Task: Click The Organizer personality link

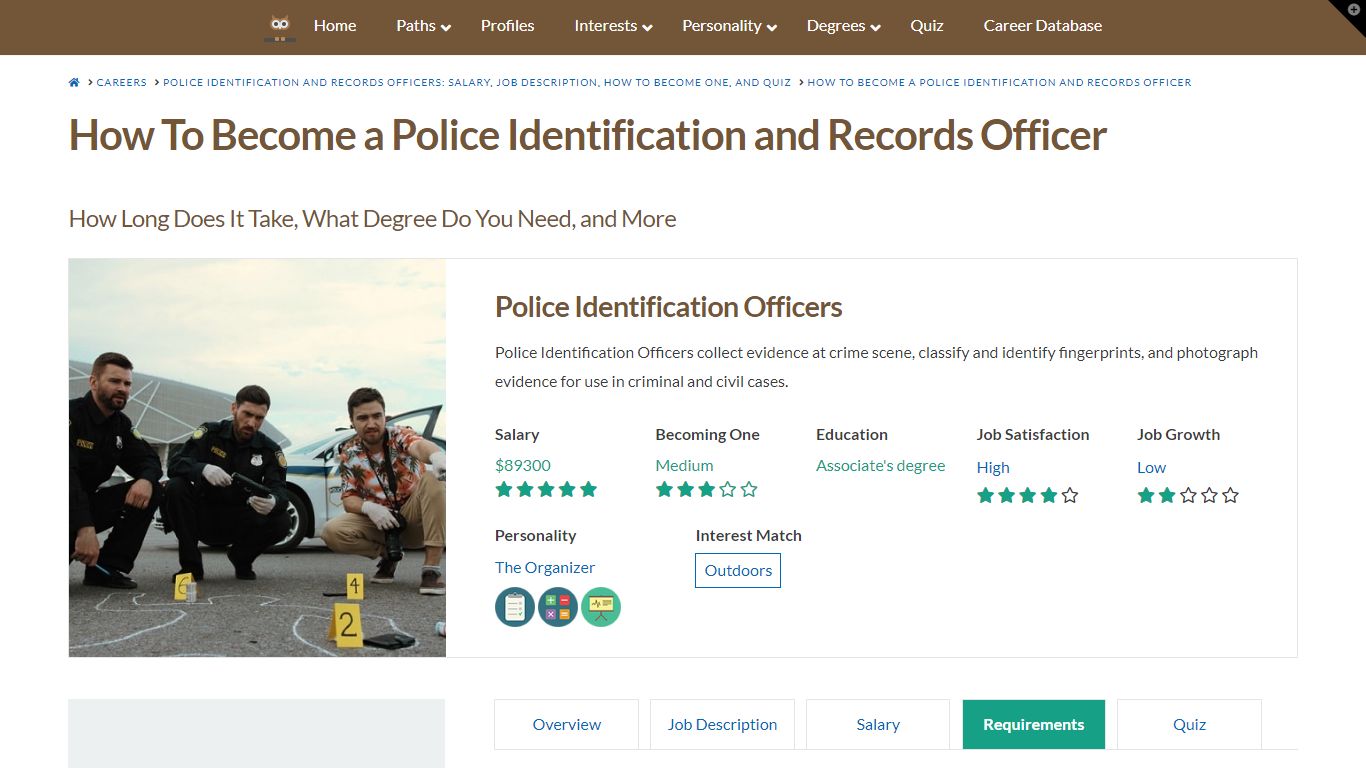Action: click(x=545, y=567)
